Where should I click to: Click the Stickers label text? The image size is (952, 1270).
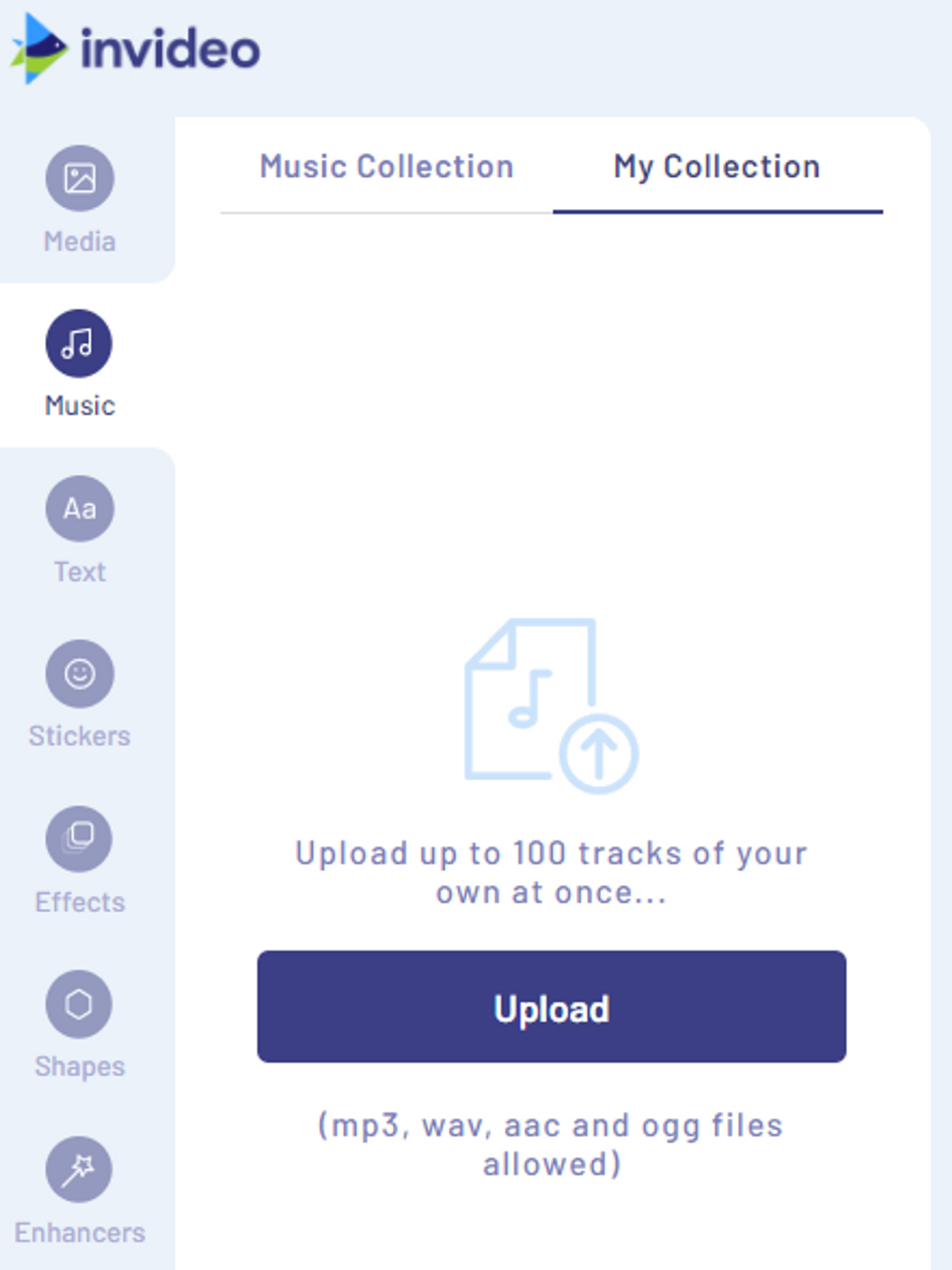[79, 735]
